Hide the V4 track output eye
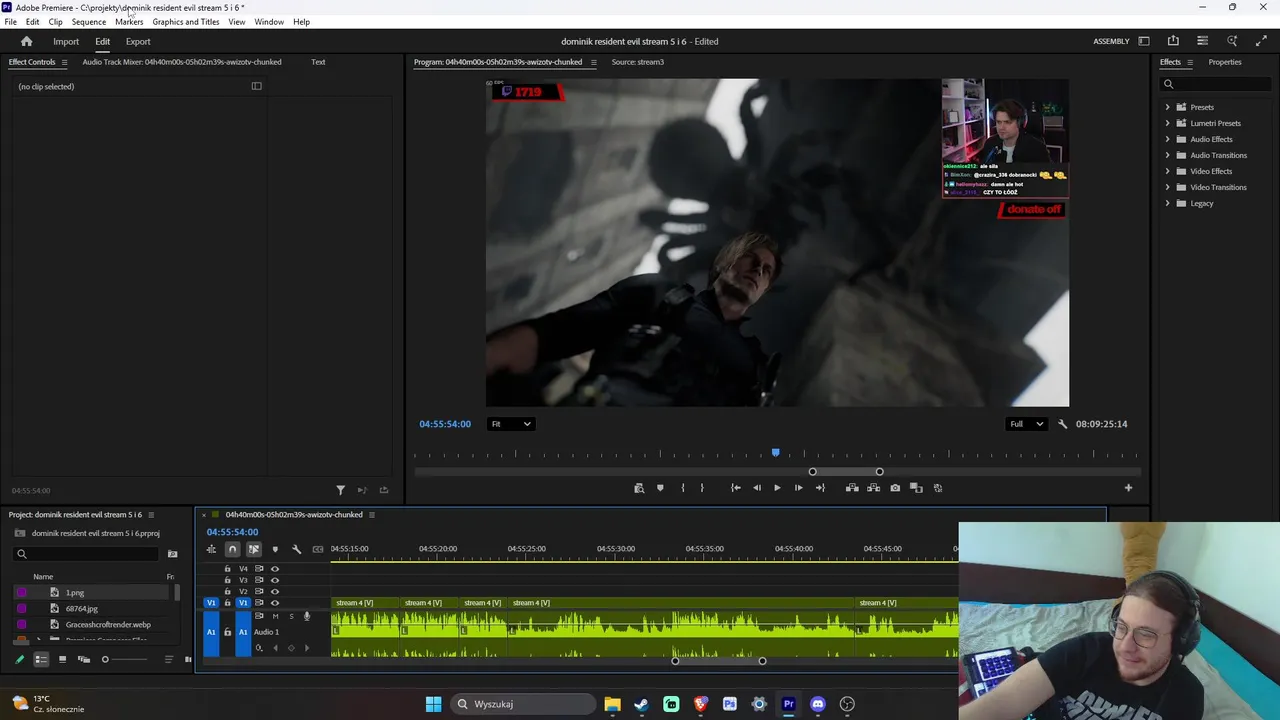Screen dimensions: 1280x720 (275, 569)
